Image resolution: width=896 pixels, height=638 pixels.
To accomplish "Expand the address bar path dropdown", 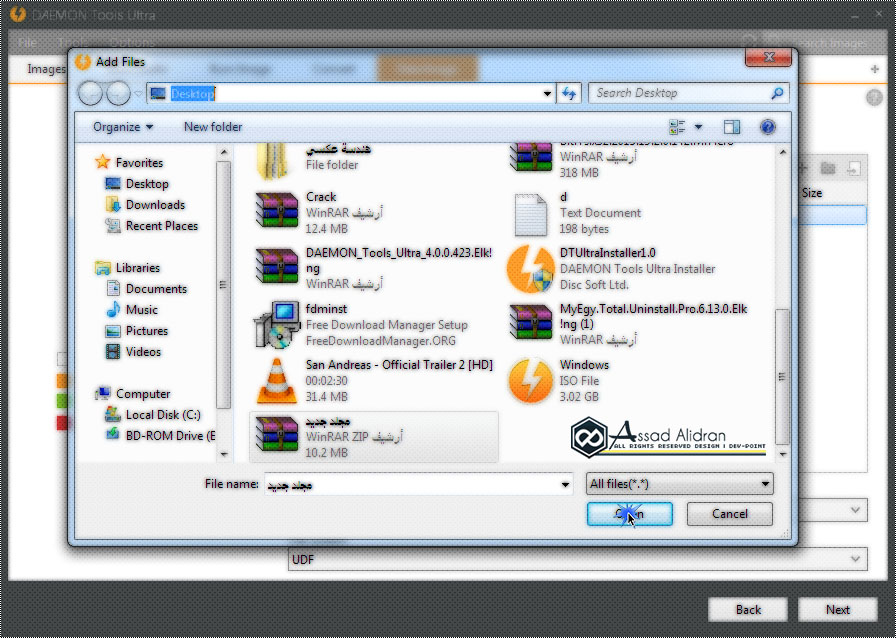I will click(547, 93).
